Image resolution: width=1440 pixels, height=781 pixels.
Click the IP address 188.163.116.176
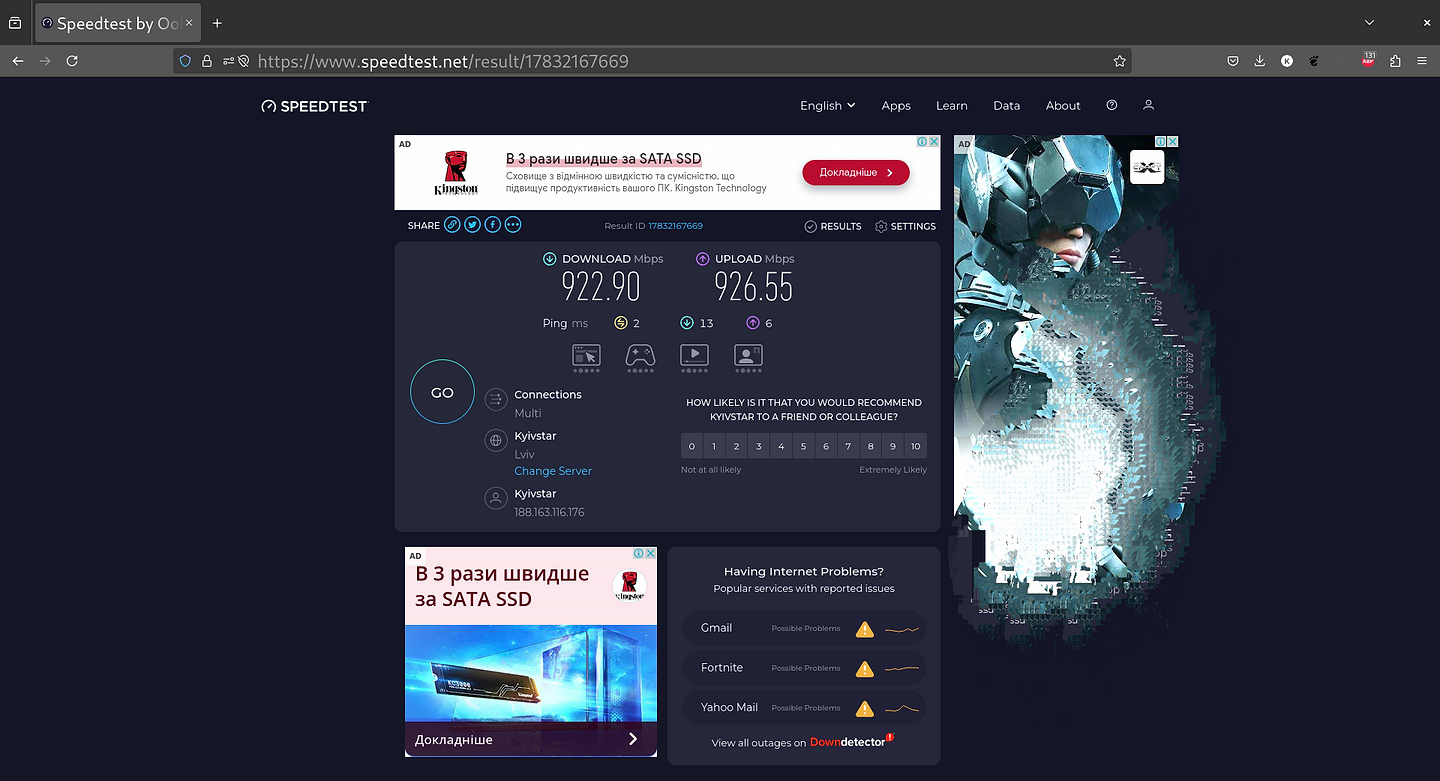pyautogui.click(x=549, y=512)
